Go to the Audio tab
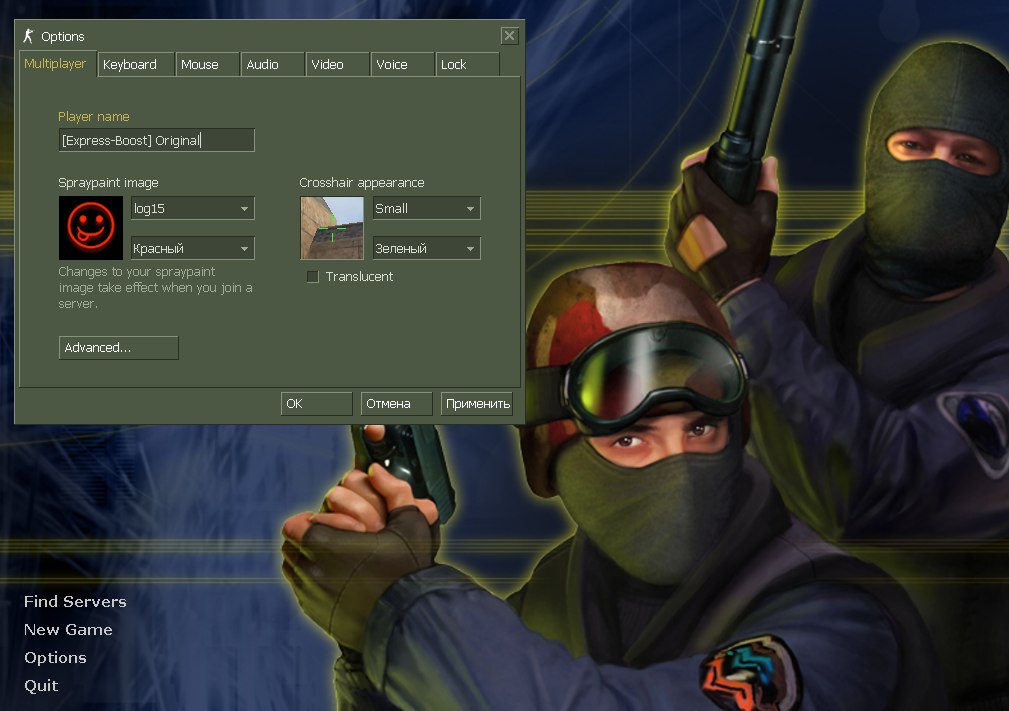The height and width of the screenshot is (711, 1009). click(x=272, y=64)
